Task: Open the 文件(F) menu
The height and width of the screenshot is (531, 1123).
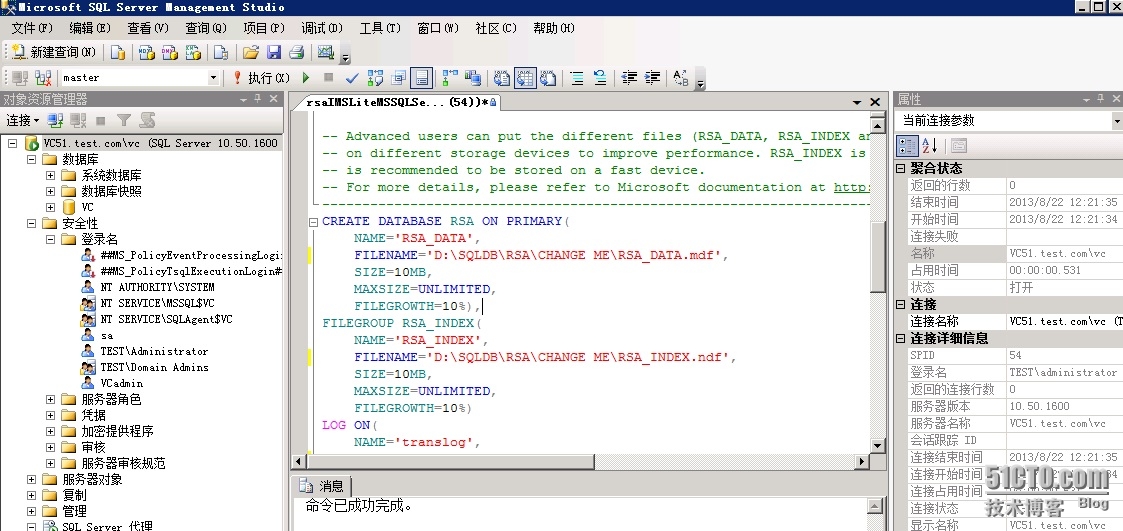Action: tap(32, 28)
